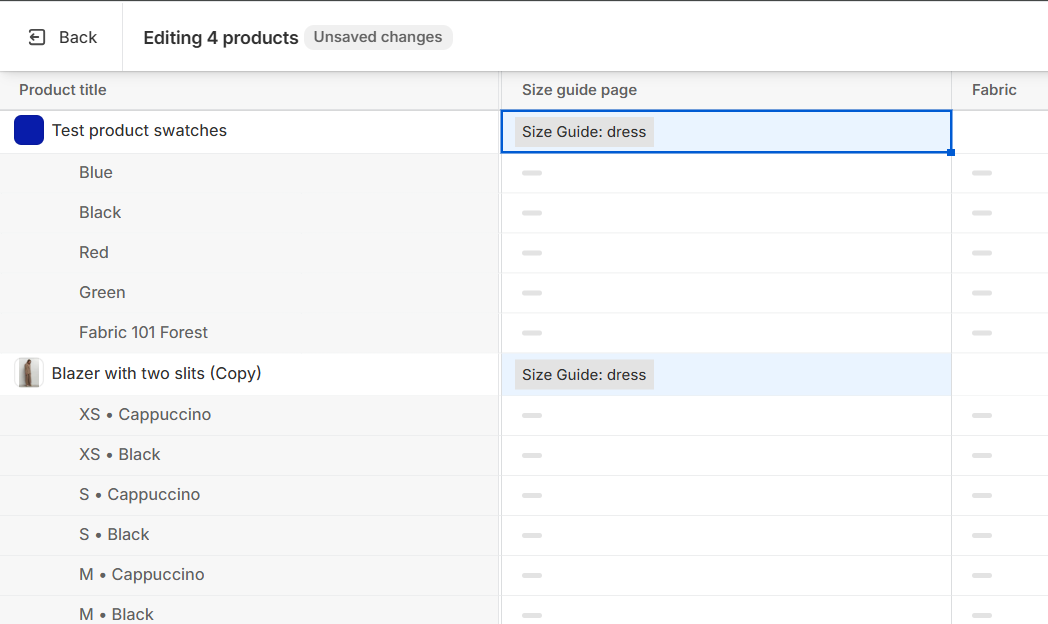Click Fabric cell for Test product swatches
The height and width of the screenshot is (624, 1048).
pos(998,132)
